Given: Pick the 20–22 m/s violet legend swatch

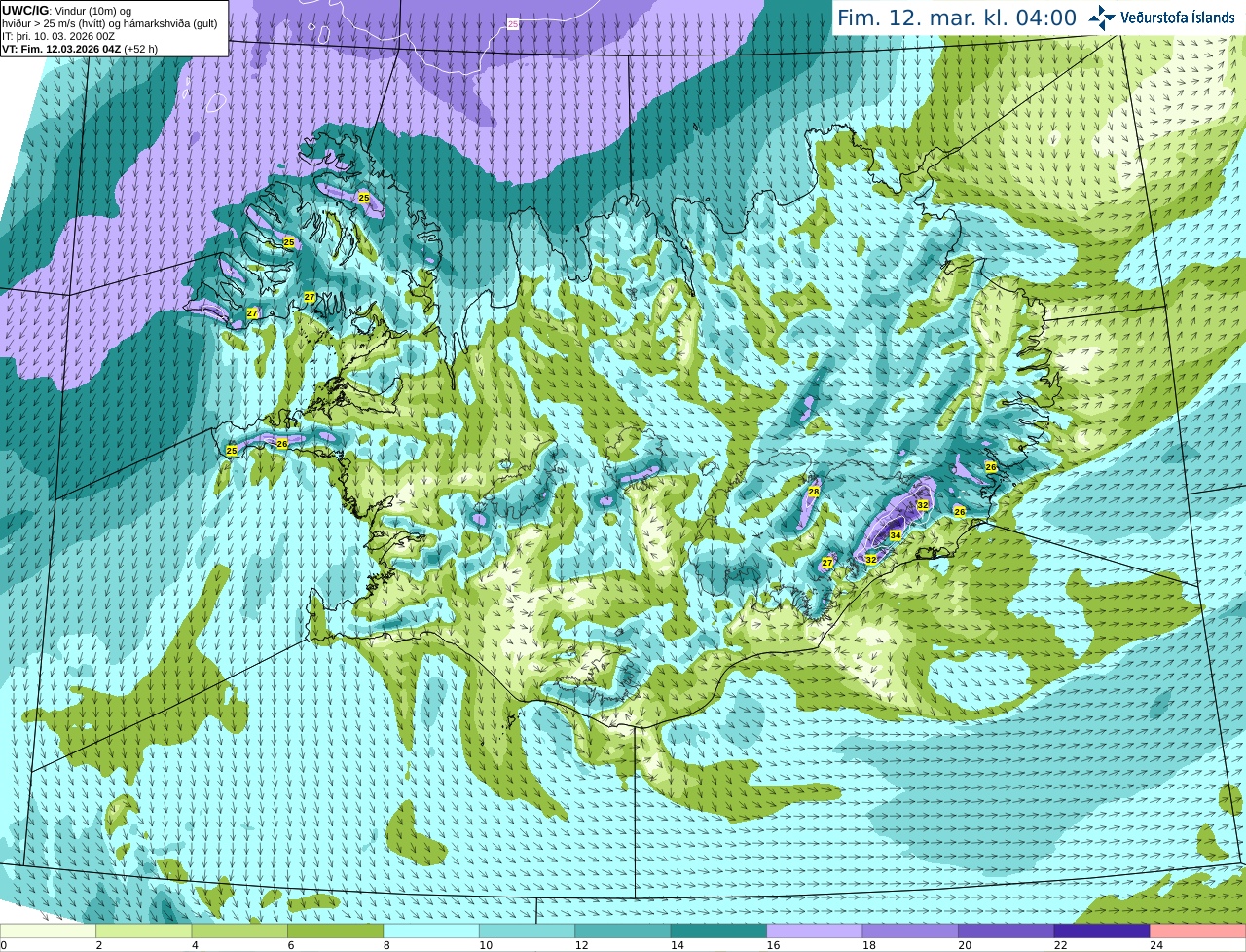Looking at the screenshot, I should click(1007, 932).
